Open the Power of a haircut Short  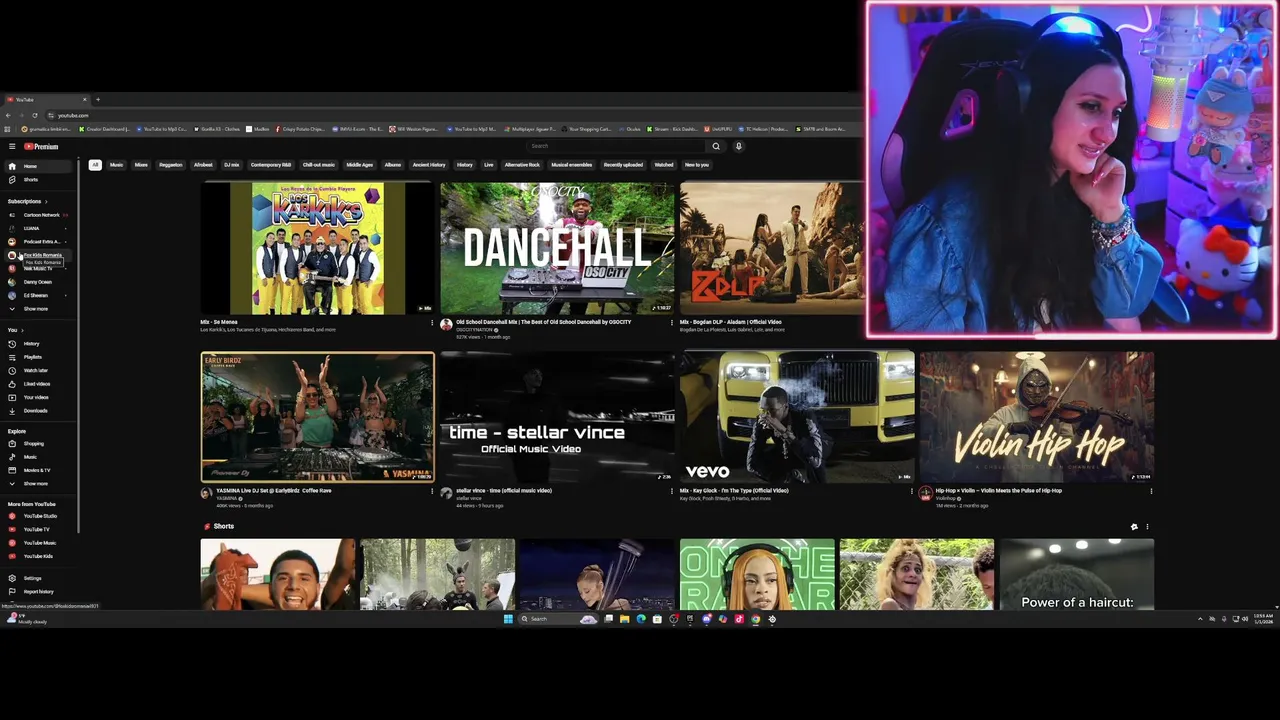1077,574
